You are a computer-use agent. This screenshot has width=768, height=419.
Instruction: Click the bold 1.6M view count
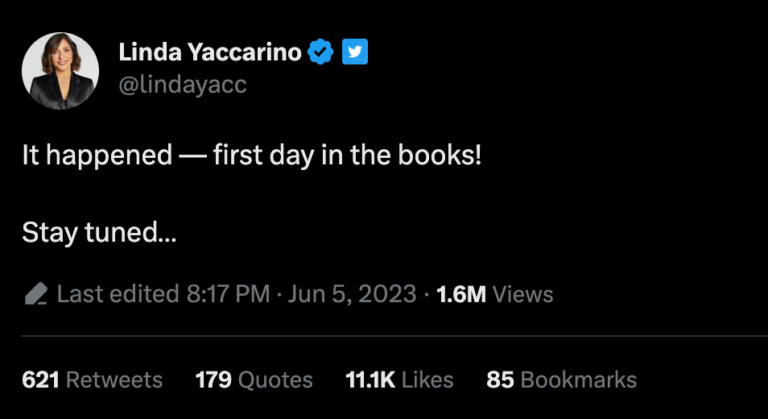[x=461, y=294]
